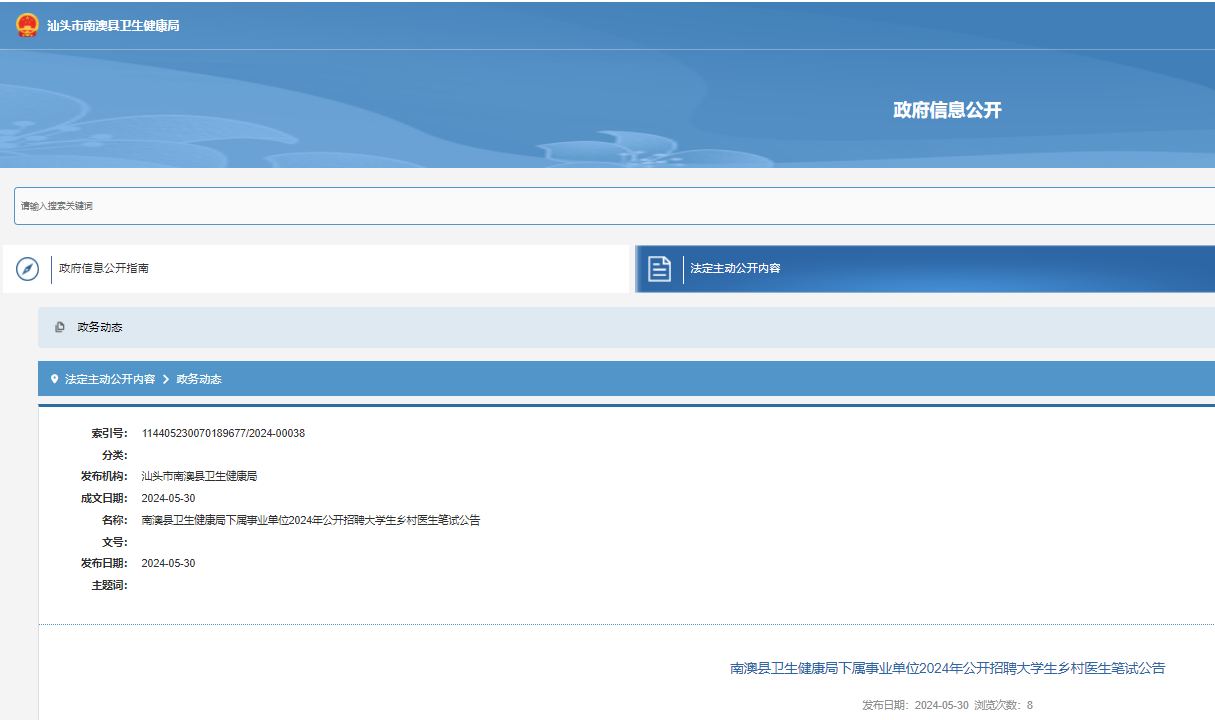Click the blue article title heading
1215x720 pixels.
[947, 668]
